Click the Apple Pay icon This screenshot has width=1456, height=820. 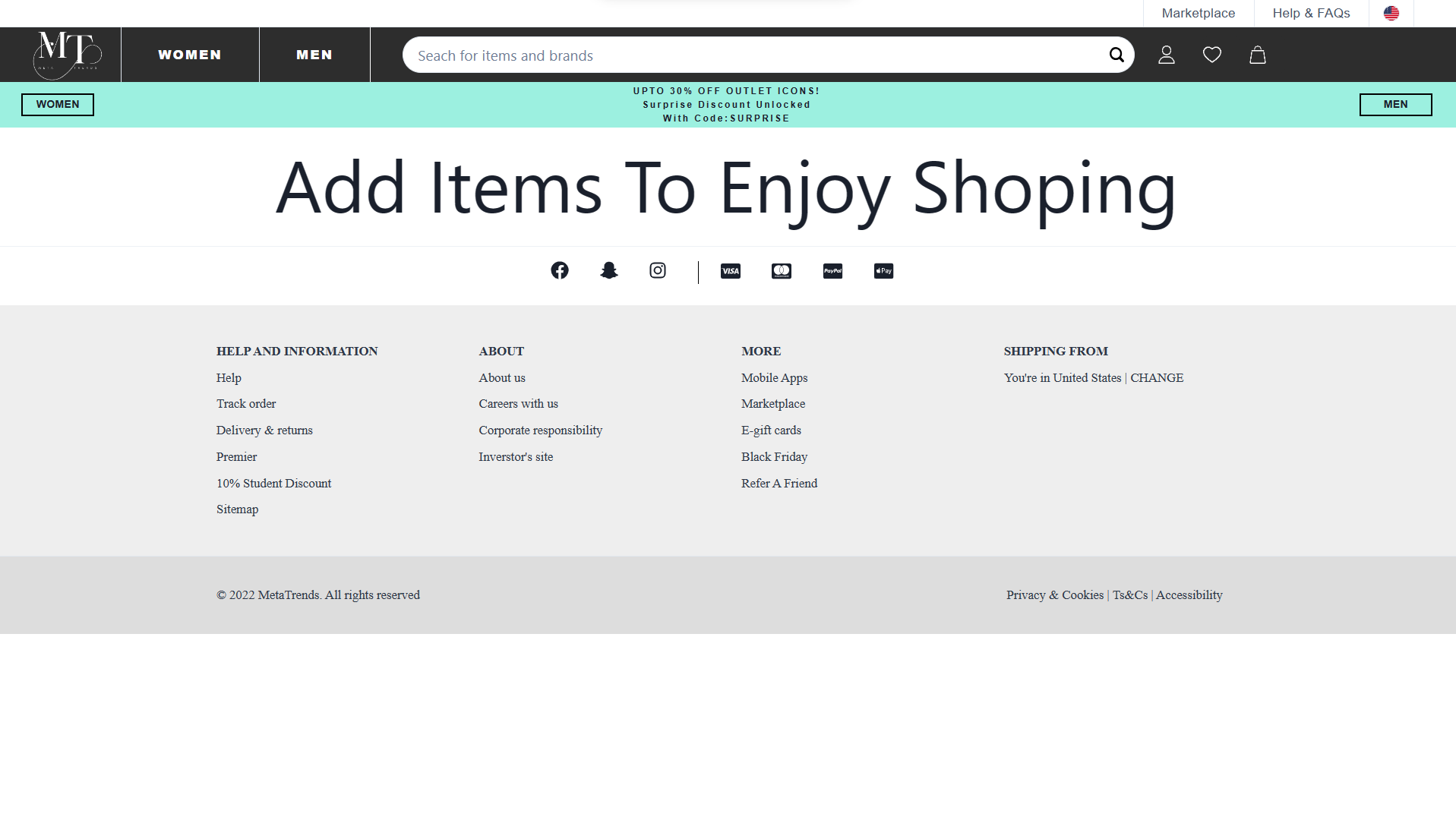883,271
